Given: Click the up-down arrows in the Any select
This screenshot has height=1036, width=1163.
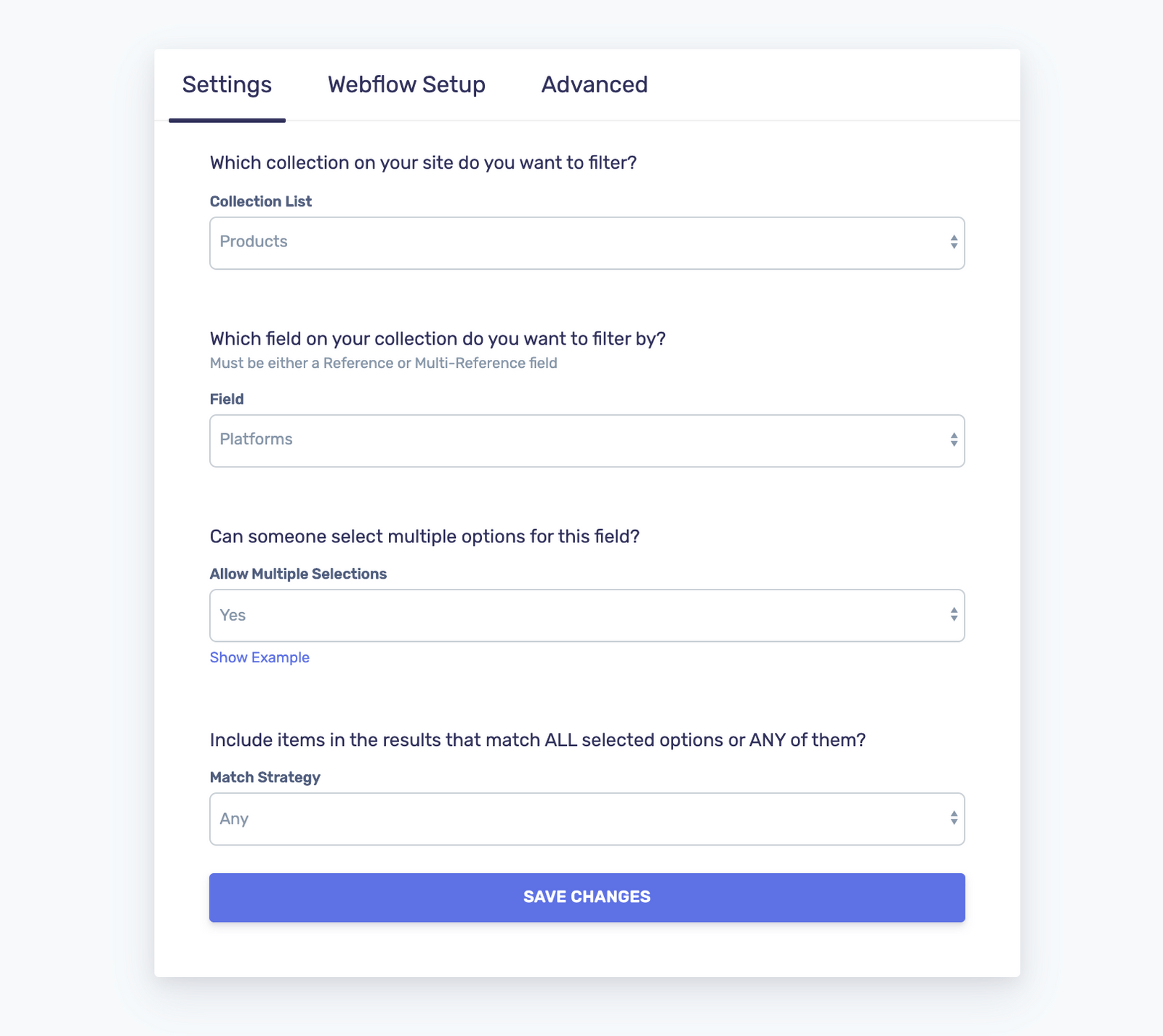Looking at the screenshot, I should (954, 819).
